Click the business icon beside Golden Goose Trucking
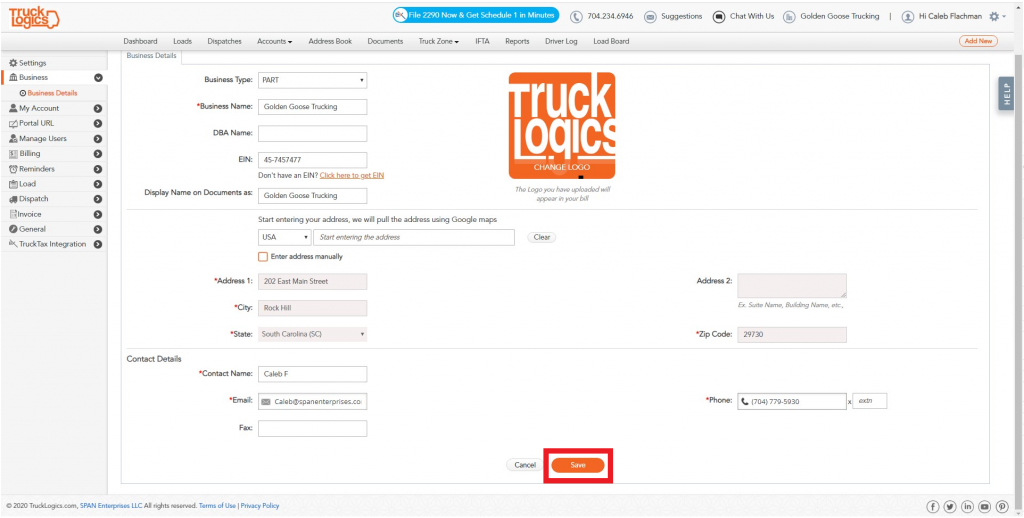Viewport: 1024px width, 518px height. (789, 16)
